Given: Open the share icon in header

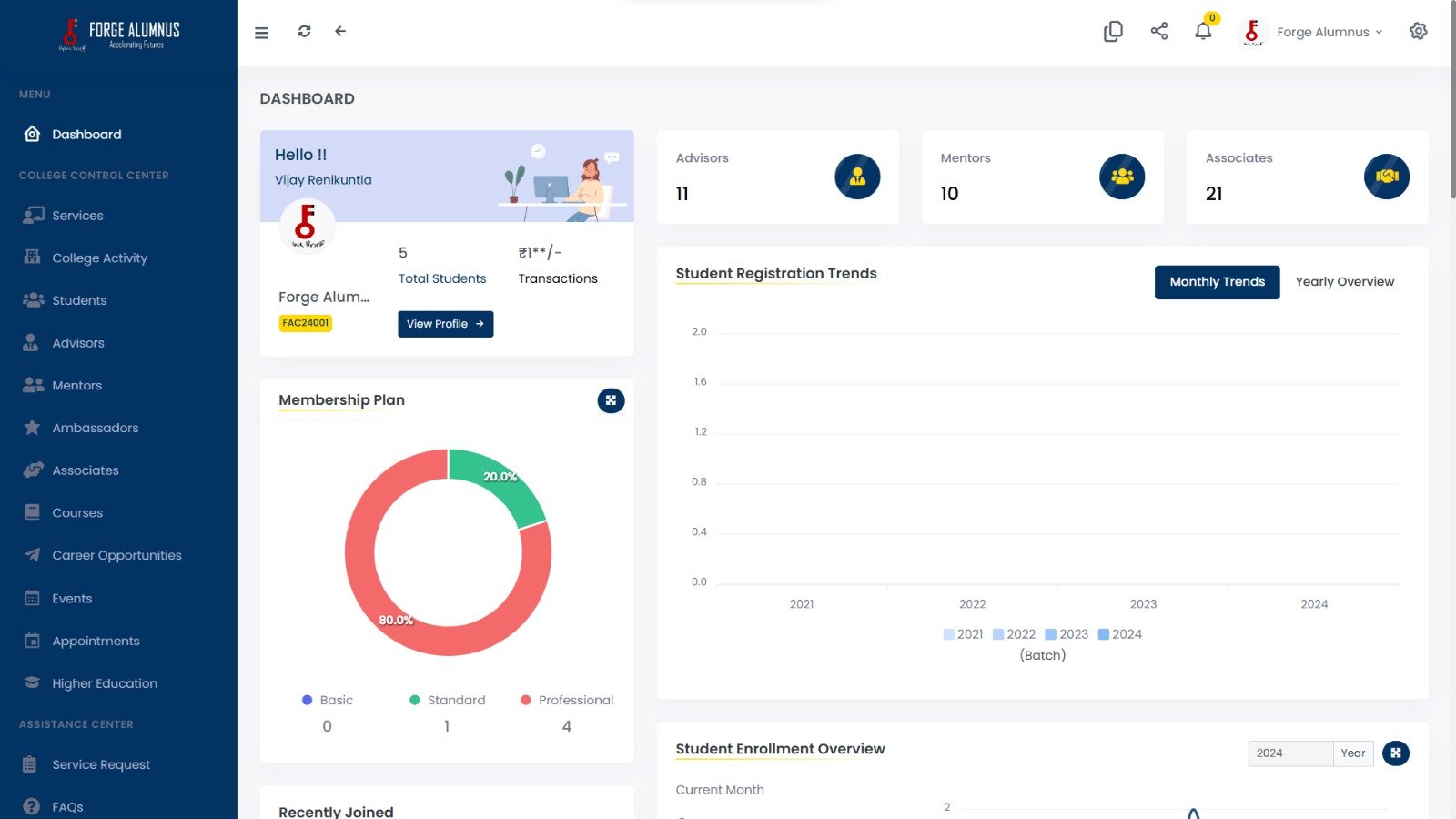Looking at the screenshot, I should [x=1158, y=32].
